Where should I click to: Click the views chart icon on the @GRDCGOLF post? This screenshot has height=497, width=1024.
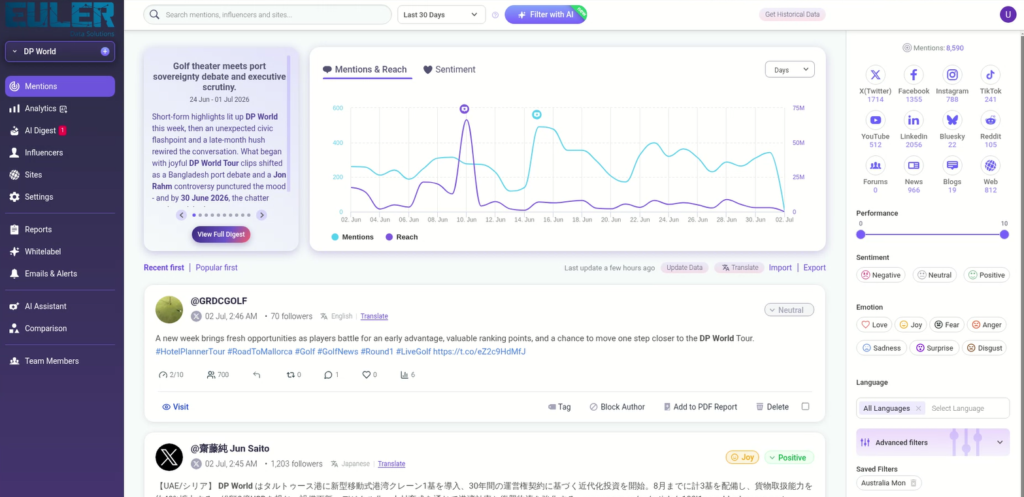[x=404, y=375]
